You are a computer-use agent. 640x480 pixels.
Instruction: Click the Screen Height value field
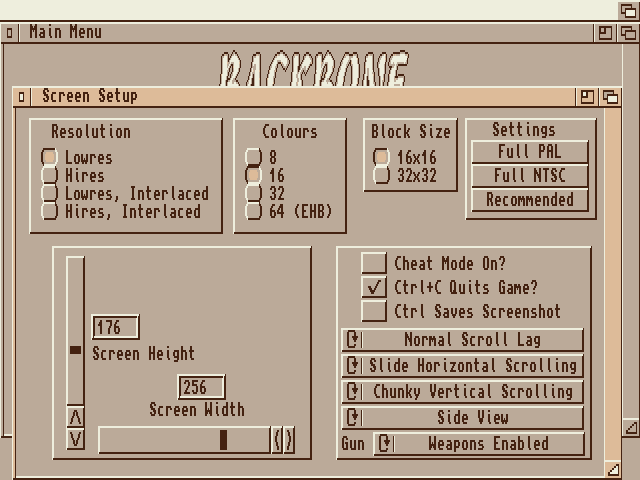pyautogui.click(x=116, y=327)
